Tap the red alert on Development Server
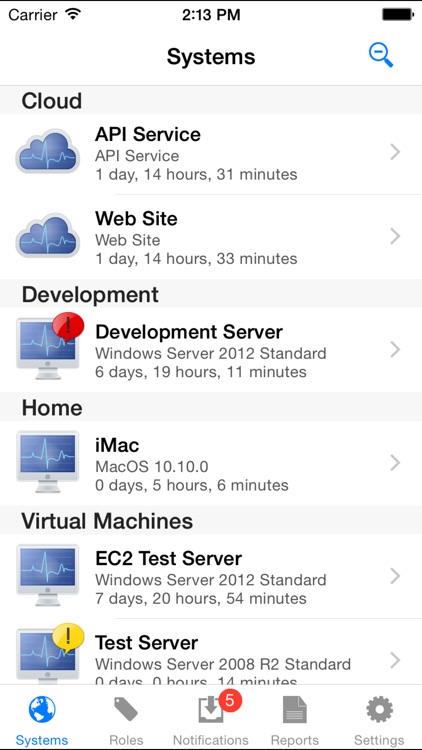Image resolution: width=422 pixels, height=750 pixels. point(68,327)
